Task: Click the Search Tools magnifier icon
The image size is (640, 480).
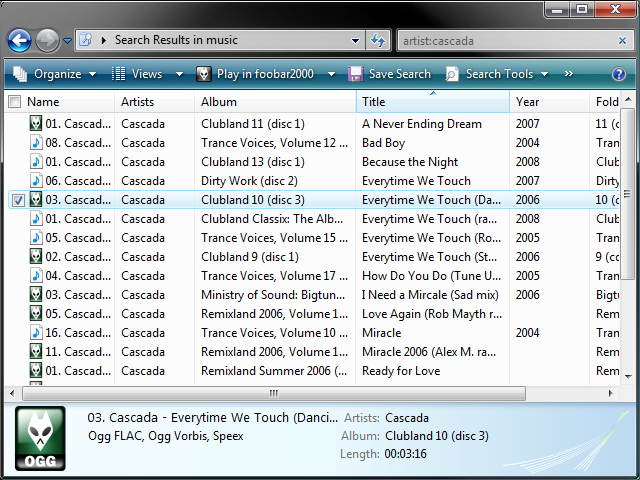Action: click(452, 74)
